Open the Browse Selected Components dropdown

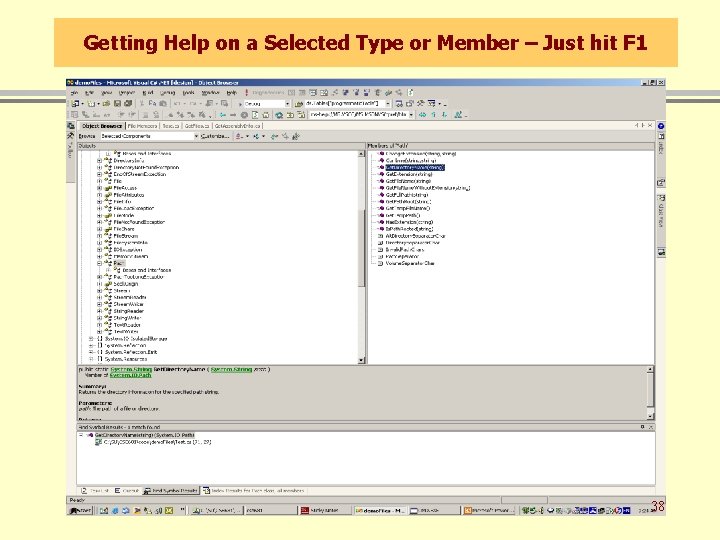coord(196,136)
